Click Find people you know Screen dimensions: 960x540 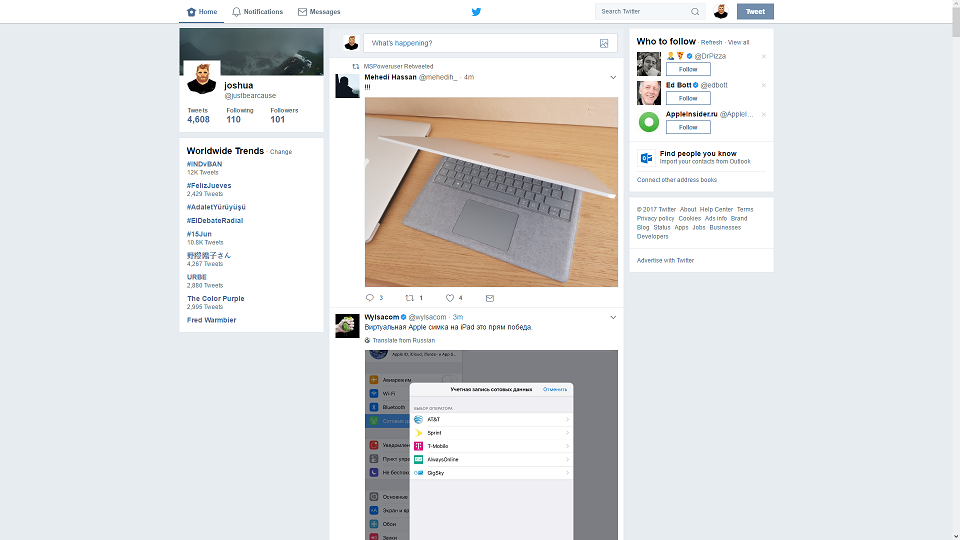[x=698, y=154]
